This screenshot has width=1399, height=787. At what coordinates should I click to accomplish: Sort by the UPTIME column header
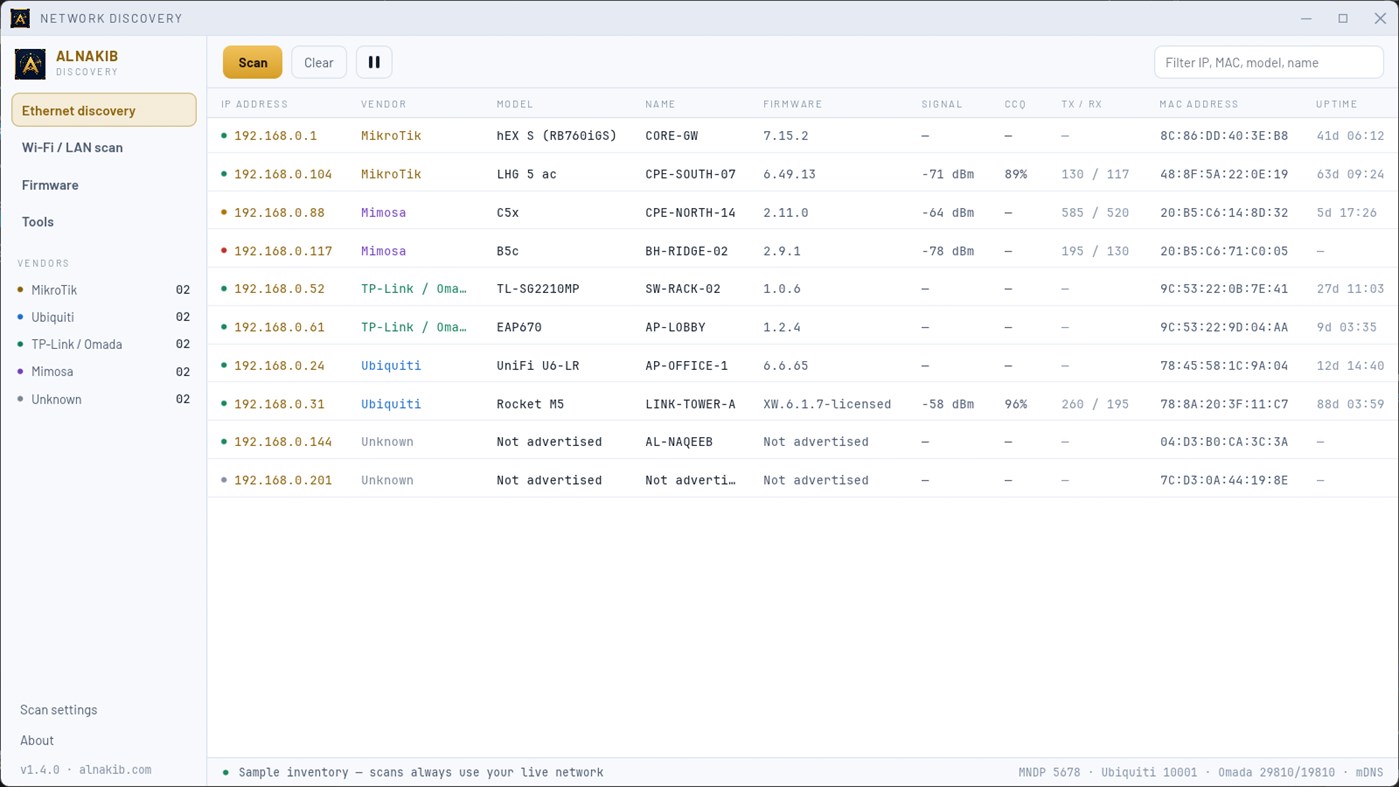[1337, 104]
